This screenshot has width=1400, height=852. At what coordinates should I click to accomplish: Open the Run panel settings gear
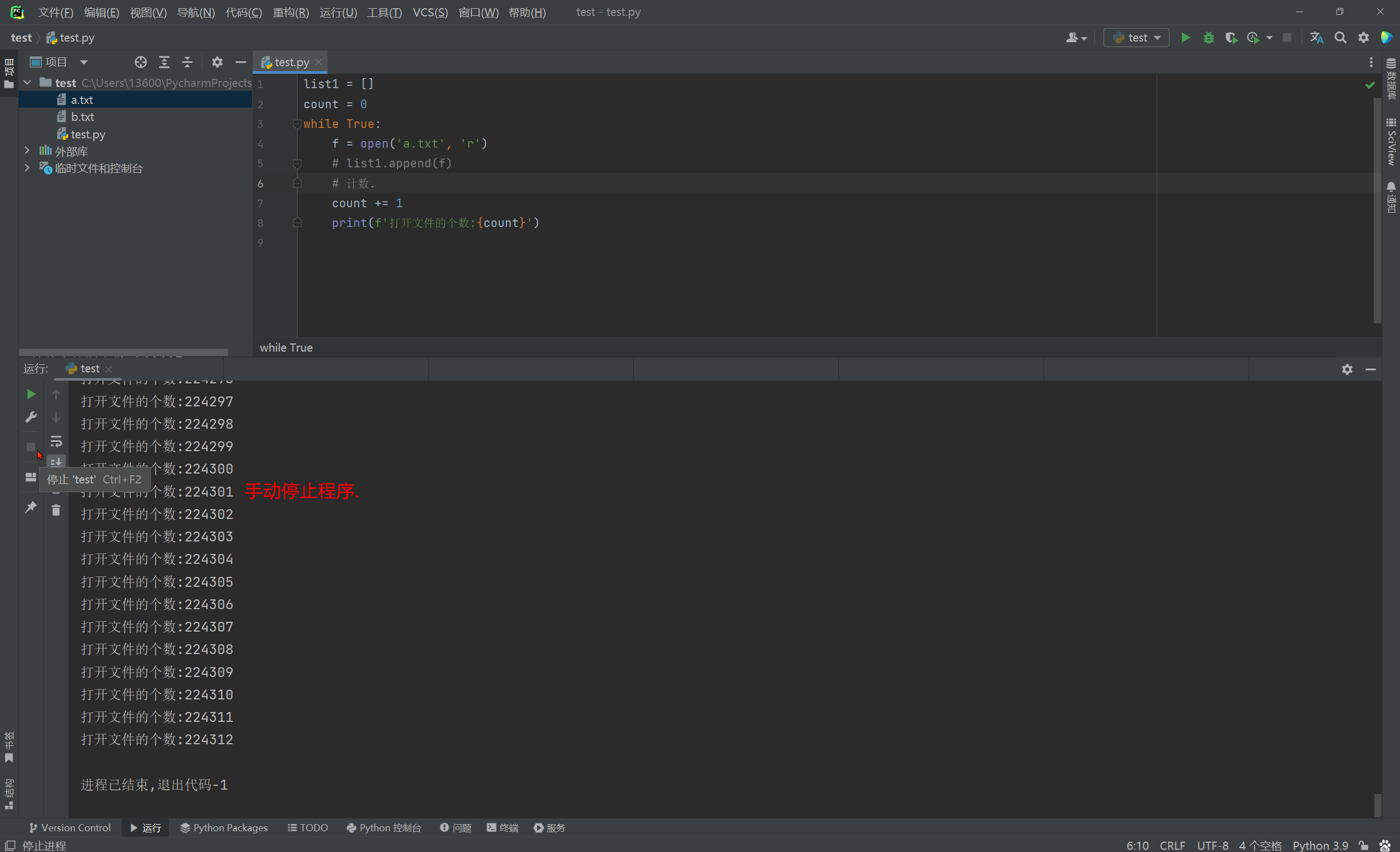coord(1346,369)
